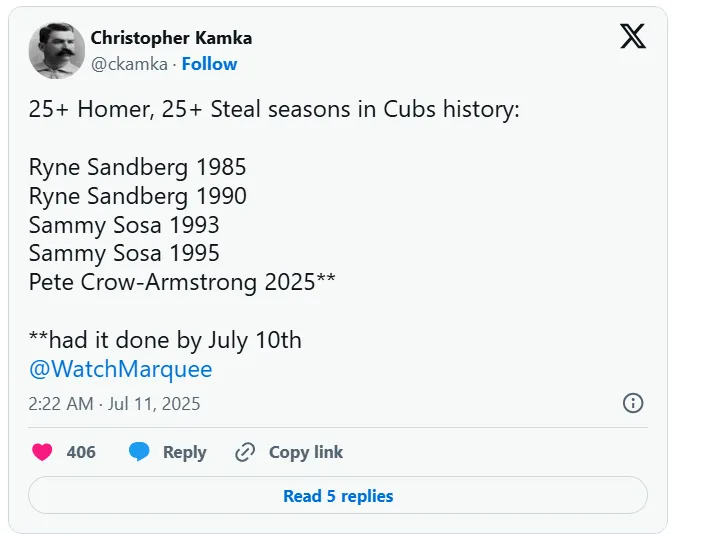Click the Ryne Sandberg 1985 line
714x534 pixels.
click(138, 167)
